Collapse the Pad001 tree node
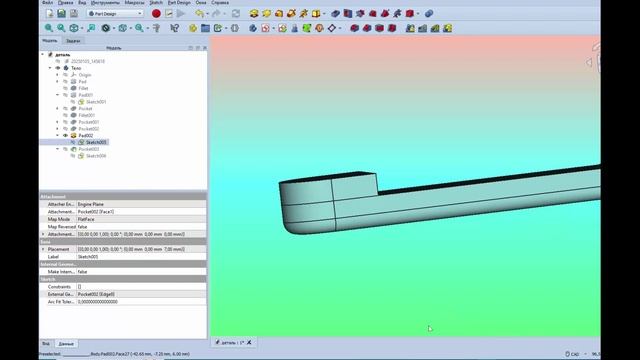 click(x=58, y=95)
